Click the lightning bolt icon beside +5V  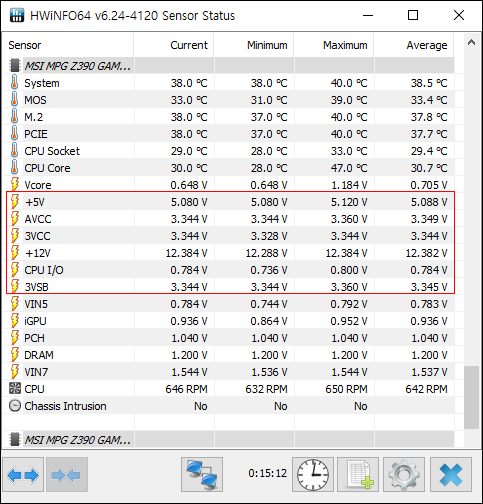(15, 201)
